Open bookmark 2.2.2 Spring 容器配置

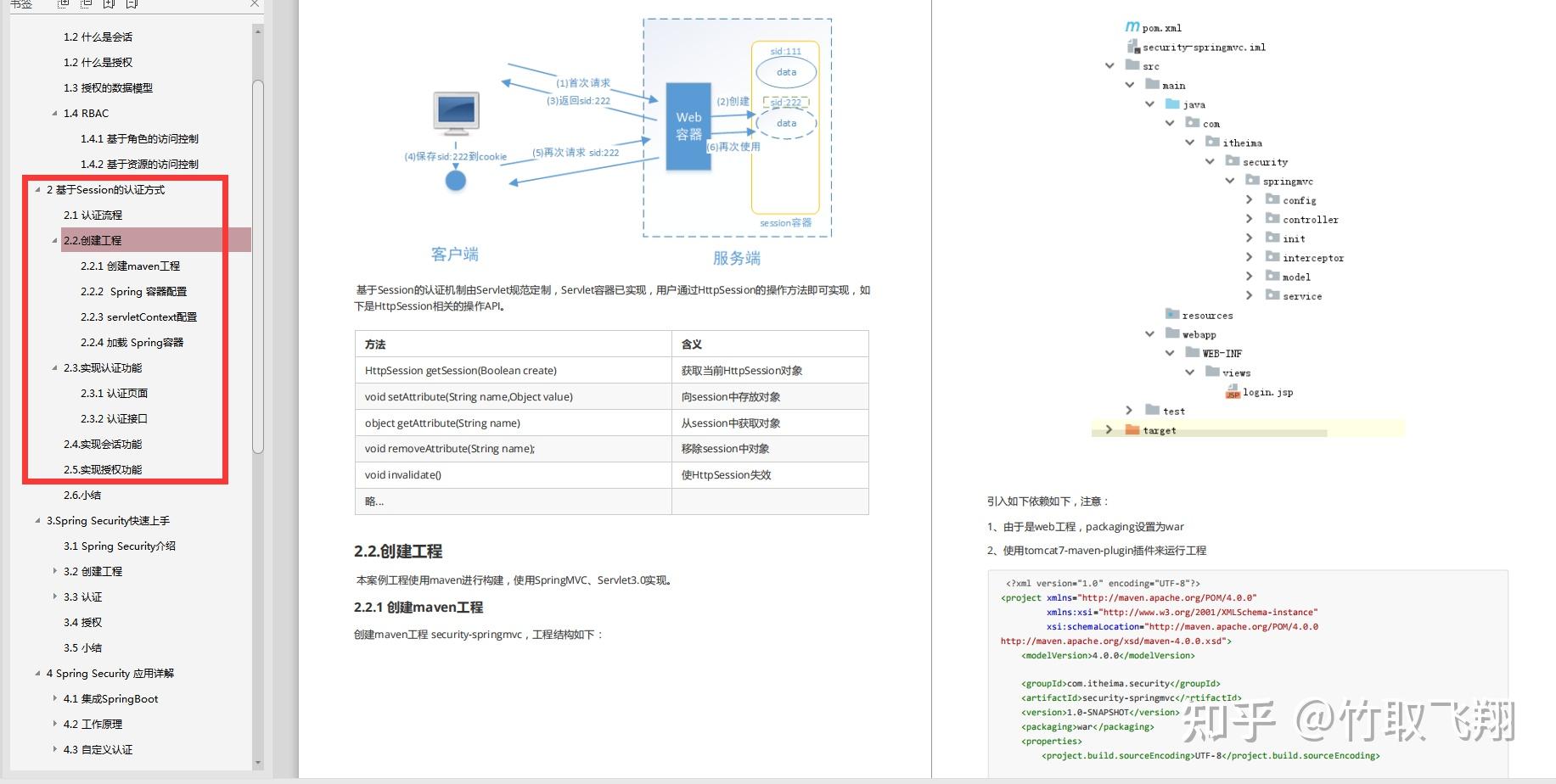coord(133,292)
